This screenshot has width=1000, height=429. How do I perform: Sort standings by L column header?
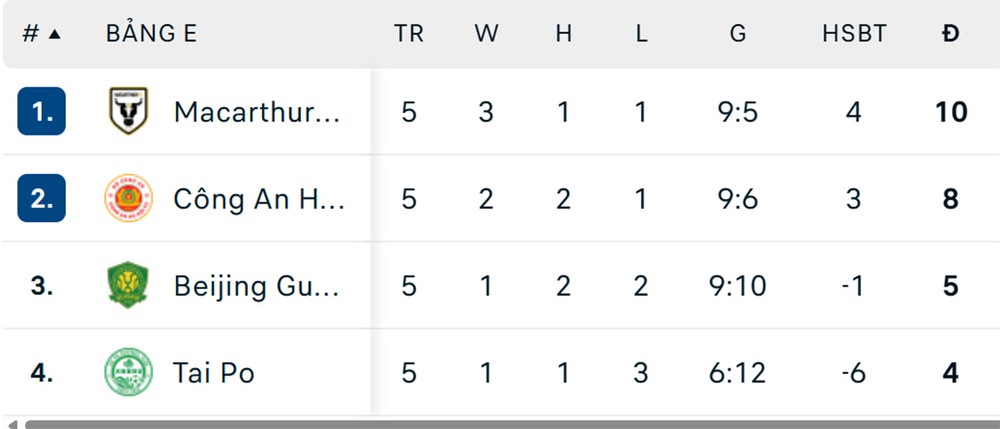tap(641, 33)
